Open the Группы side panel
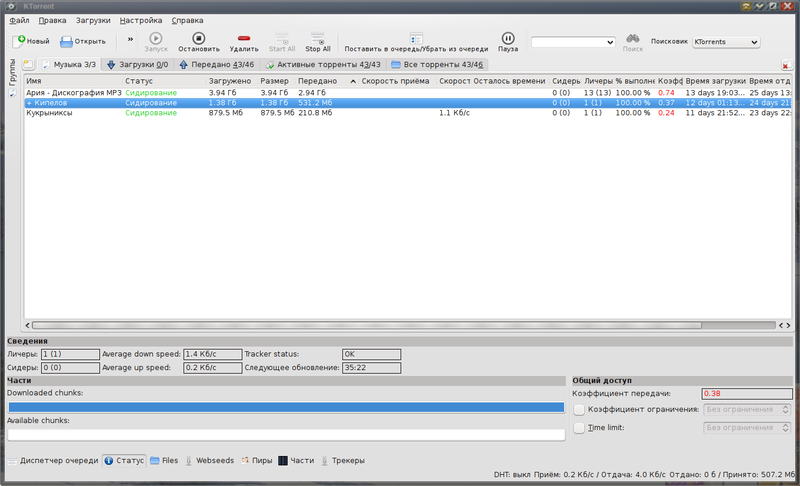Screen dimensions: 800x486 tap(12, 72)
